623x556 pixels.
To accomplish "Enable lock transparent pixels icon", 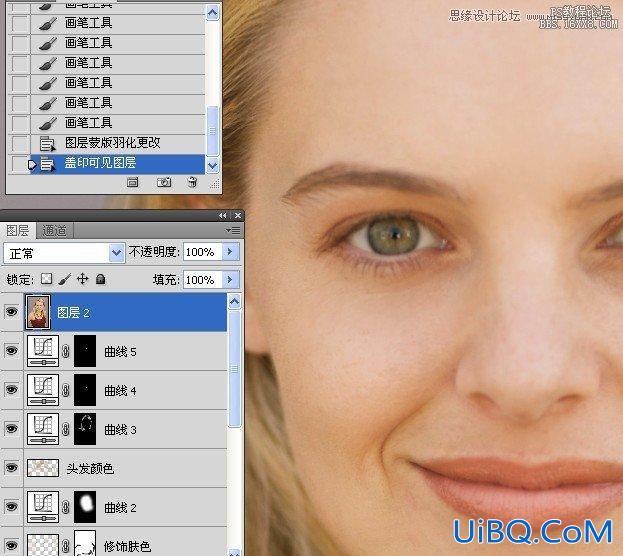I will (46, 279).
